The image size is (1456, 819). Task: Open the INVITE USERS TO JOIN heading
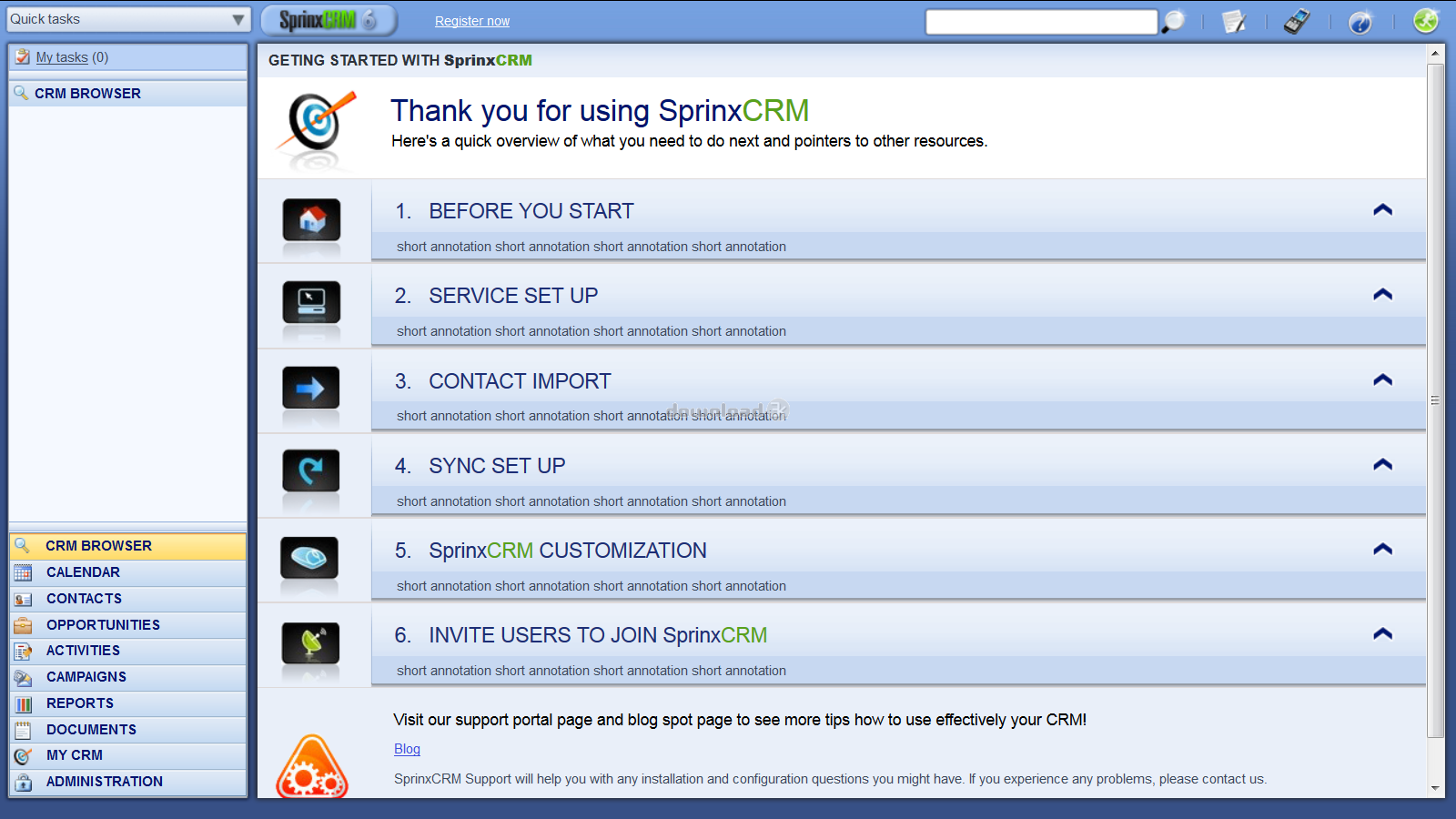[x=598, y=635]
